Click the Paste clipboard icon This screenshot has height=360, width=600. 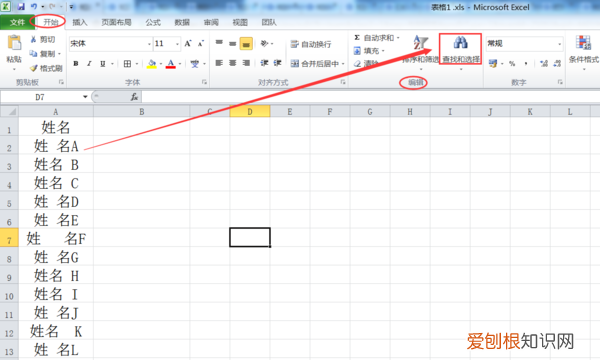point(14,43)
